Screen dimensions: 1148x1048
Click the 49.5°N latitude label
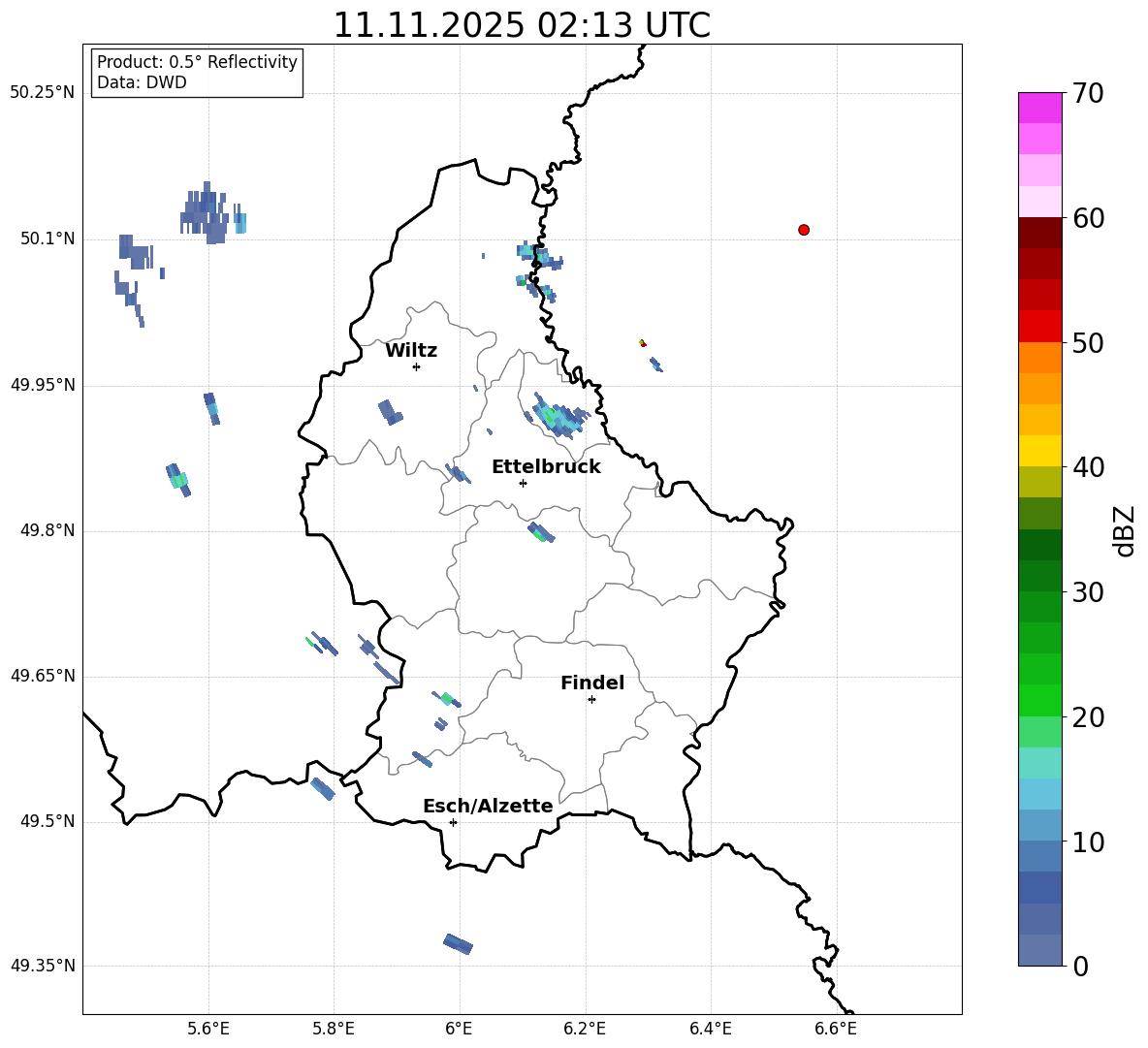coord(48,821)
